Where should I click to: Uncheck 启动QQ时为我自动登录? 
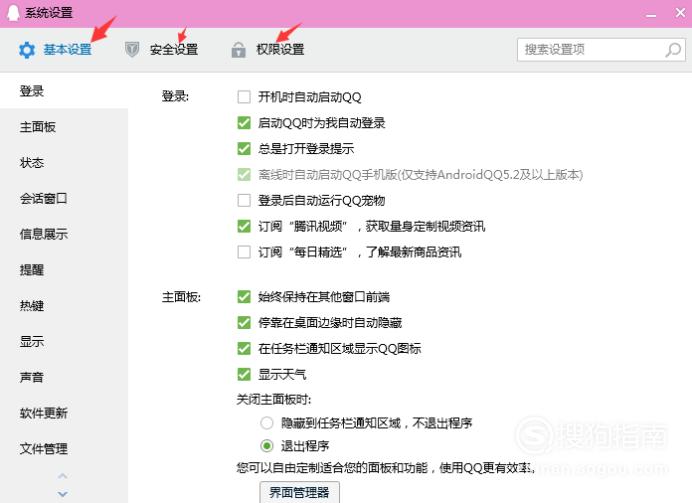[244, 123]
